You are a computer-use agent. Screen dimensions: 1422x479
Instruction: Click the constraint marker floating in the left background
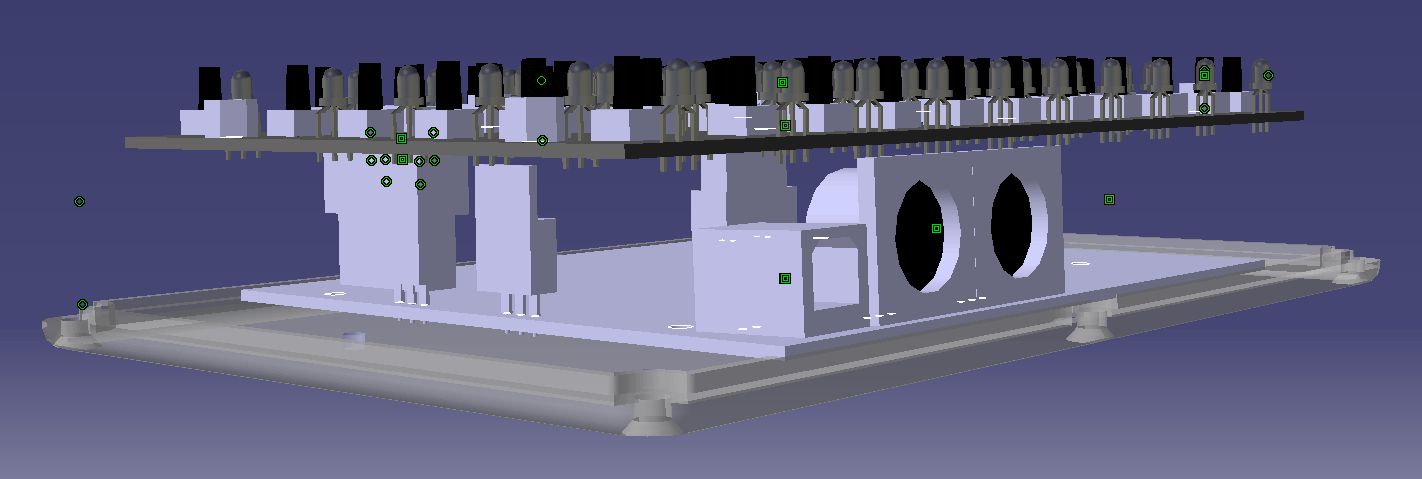click(x=79, y=201)
